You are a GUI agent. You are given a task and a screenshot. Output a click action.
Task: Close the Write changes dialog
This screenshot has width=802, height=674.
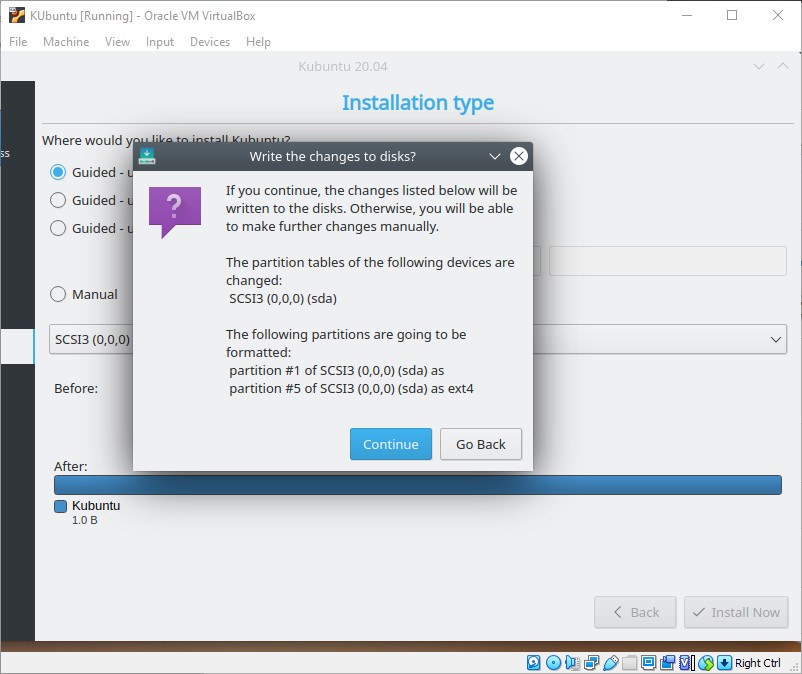click(x=519, y=156)
